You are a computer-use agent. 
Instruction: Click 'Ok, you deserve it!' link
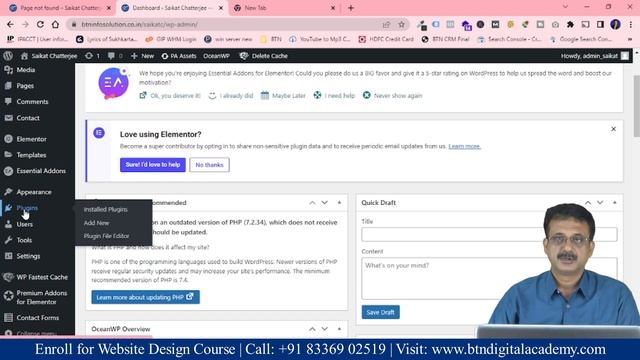click(x=170, y=96)
